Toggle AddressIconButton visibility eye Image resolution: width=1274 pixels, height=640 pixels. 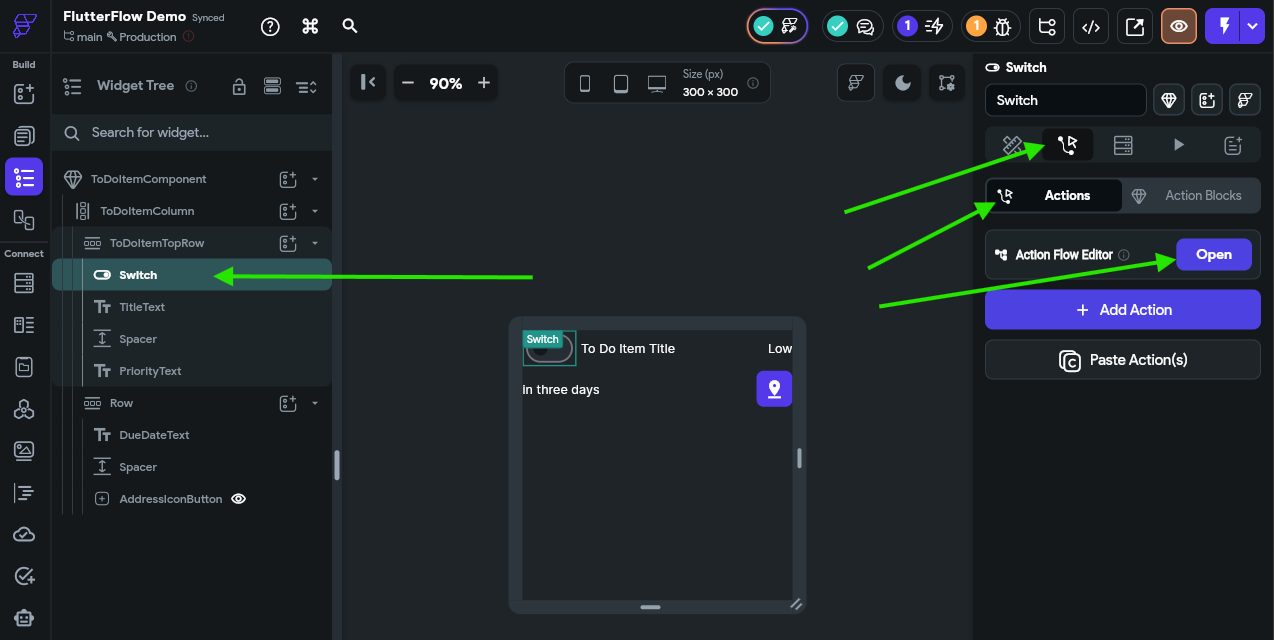click(239, 499)
